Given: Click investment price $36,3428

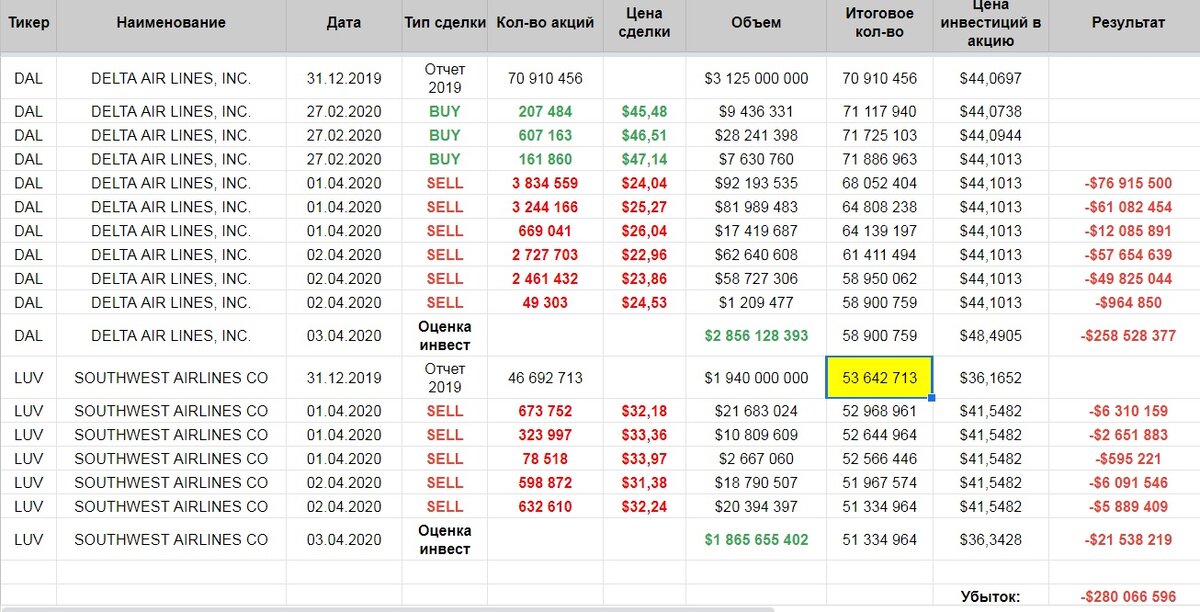Looking at the screenshot, I should pos(990,540).
